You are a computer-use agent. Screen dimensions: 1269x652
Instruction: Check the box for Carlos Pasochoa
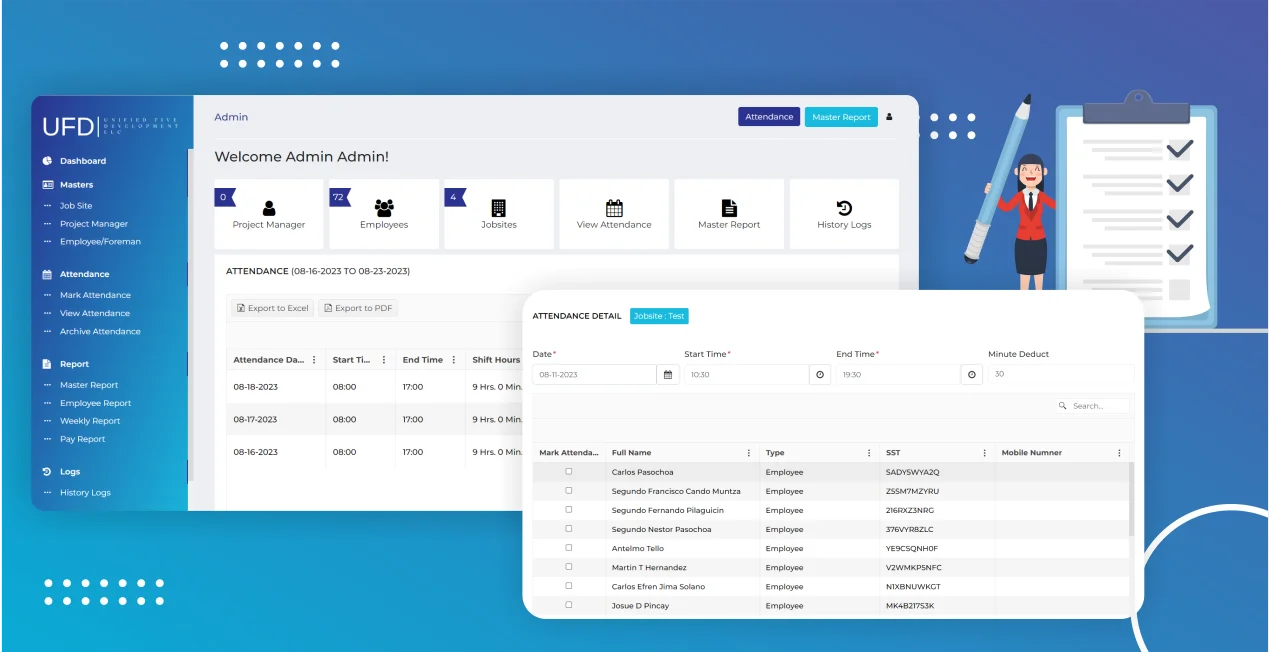[x=569, y=472]
